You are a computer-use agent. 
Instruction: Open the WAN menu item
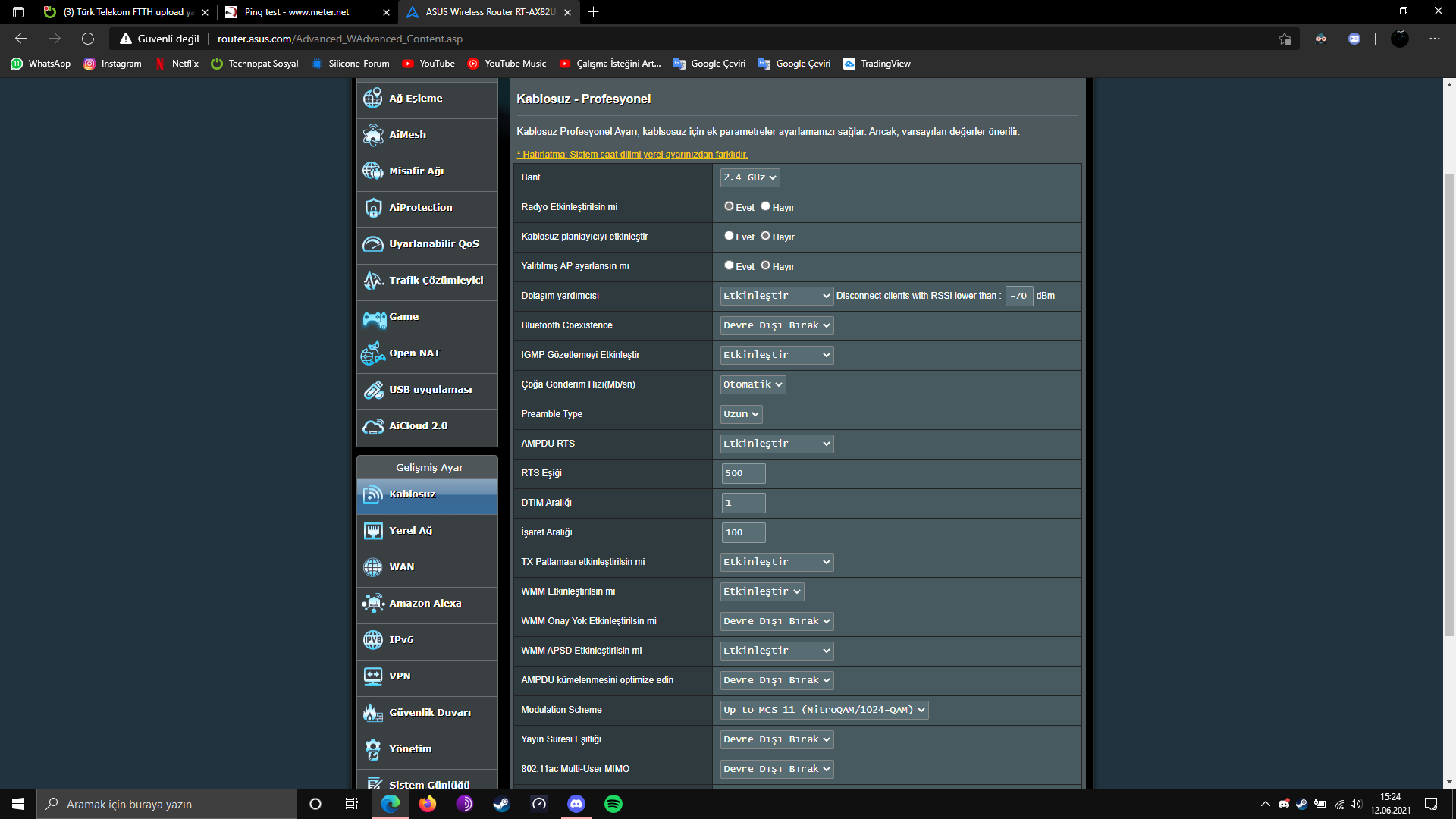point(402,567)
